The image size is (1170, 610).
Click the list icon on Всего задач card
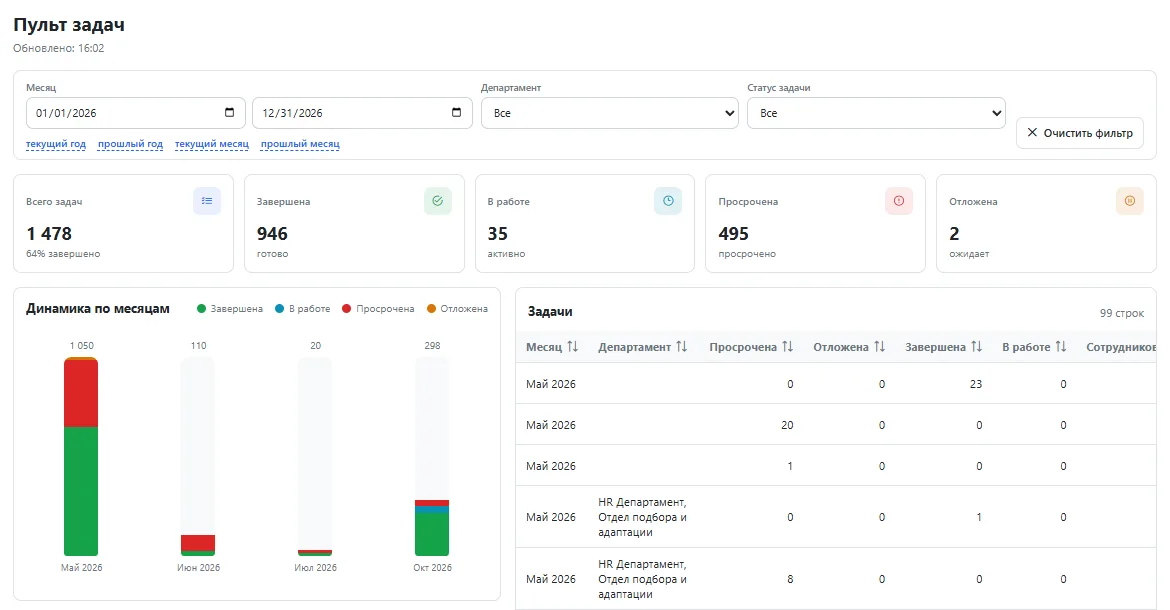(207, 201)
